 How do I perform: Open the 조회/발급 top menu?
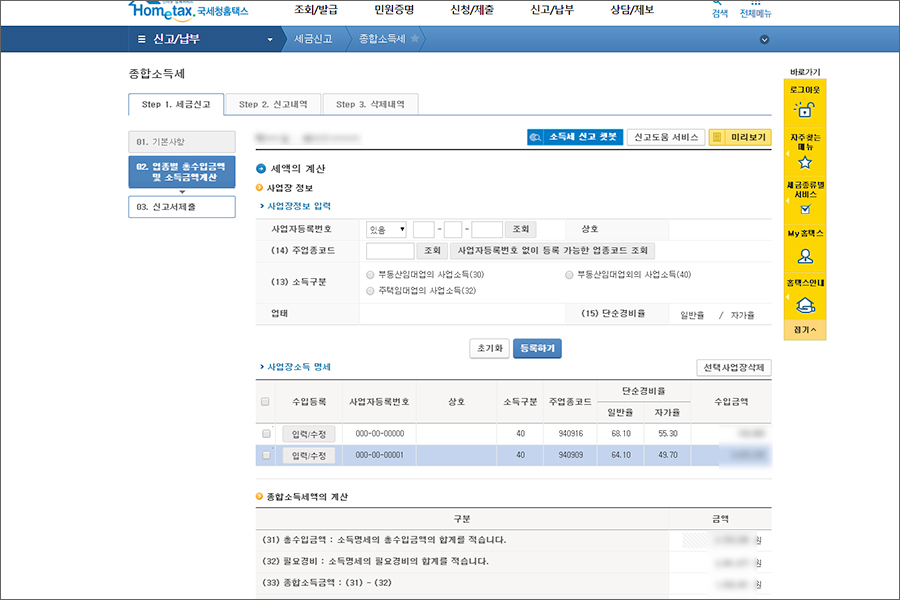pyautogui.click(x=316, y=10)
